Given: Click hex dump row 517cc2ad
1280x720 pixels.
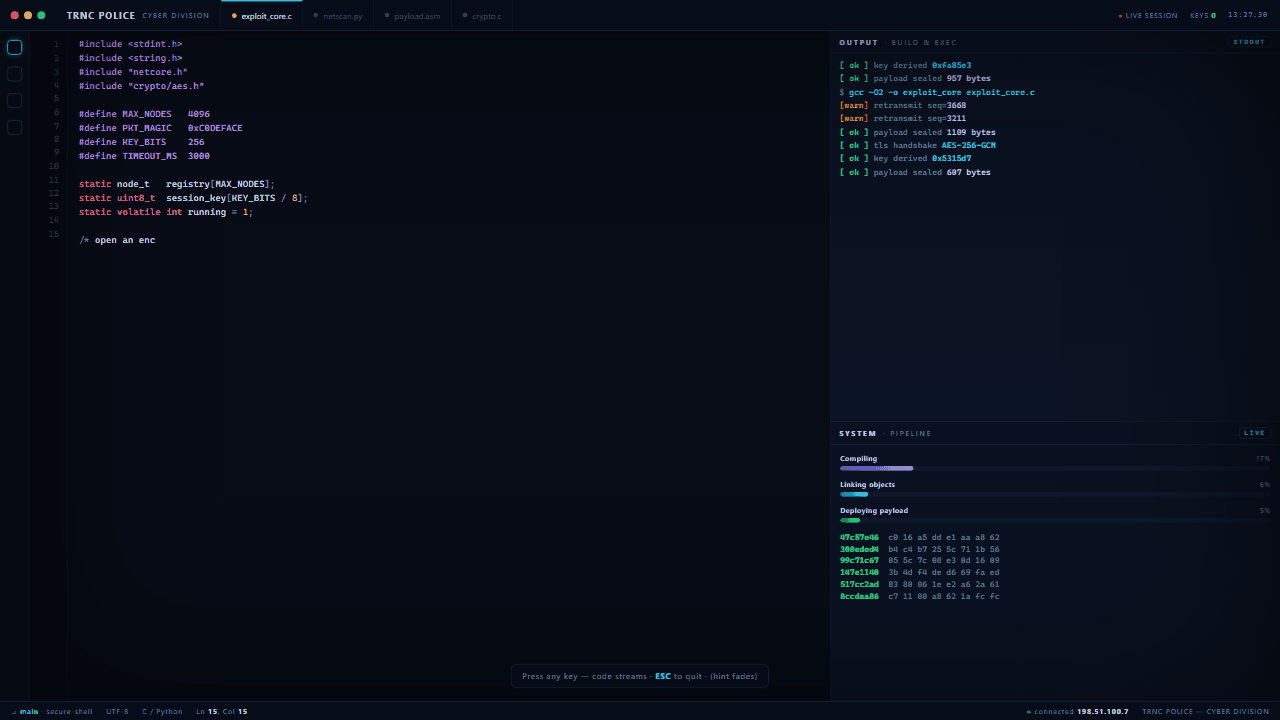Looking at the screenshot, I should click(920, 584).
